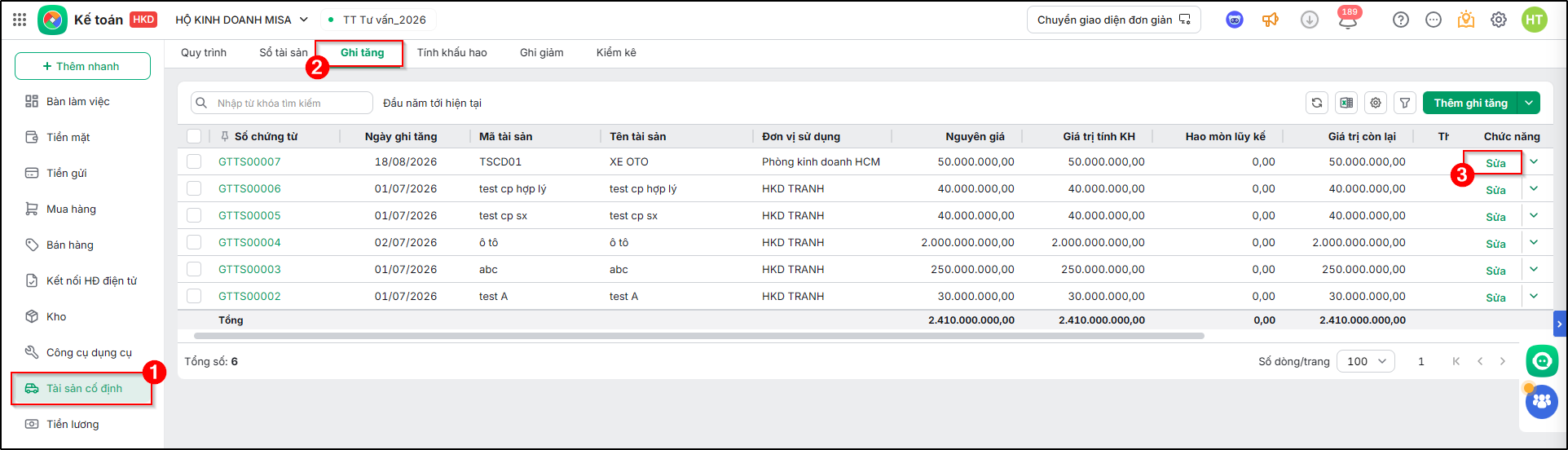Open the announcements megaphone icon
This screenshot has width=1568, height=450.
point(1271,20)
